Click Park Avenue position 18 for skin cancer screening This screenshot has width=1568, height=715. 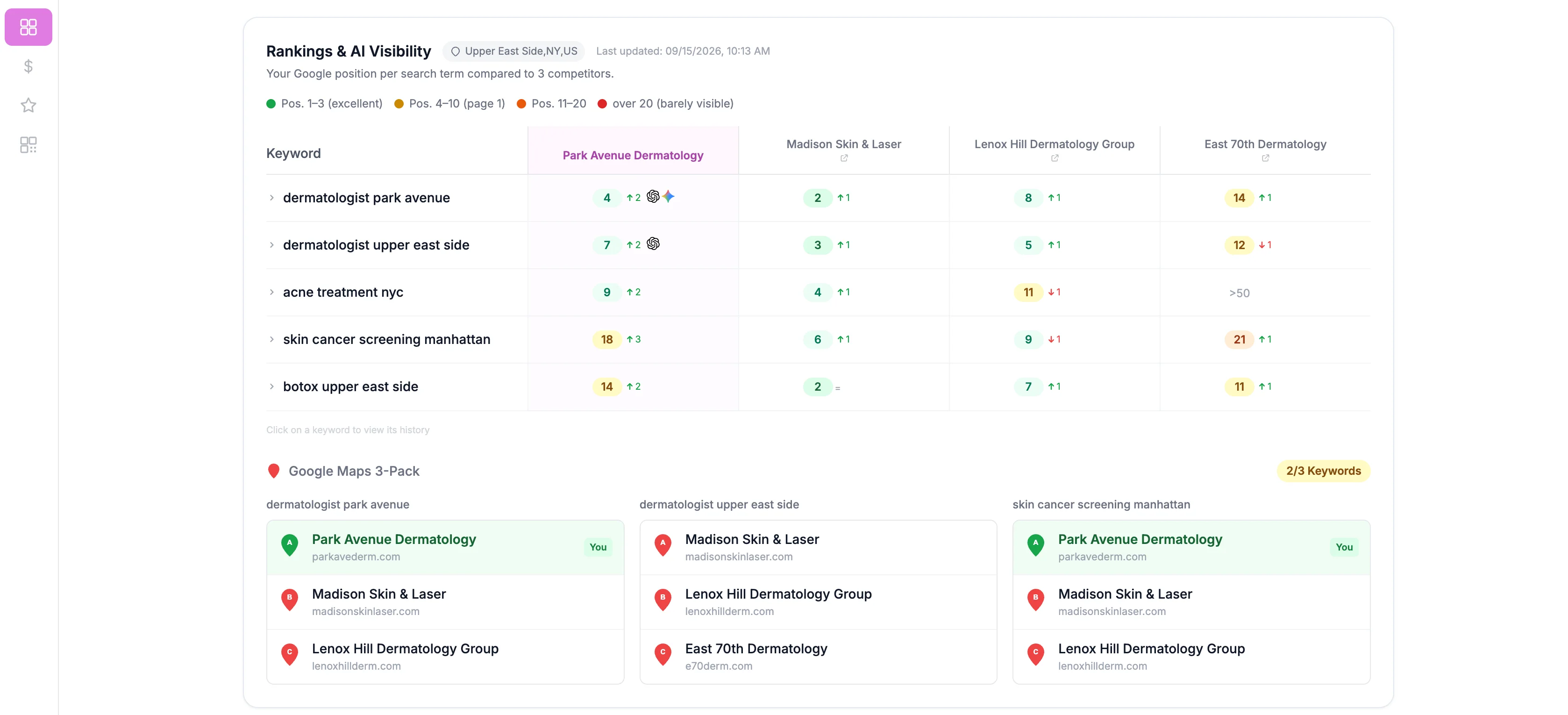tap(607, 339)
